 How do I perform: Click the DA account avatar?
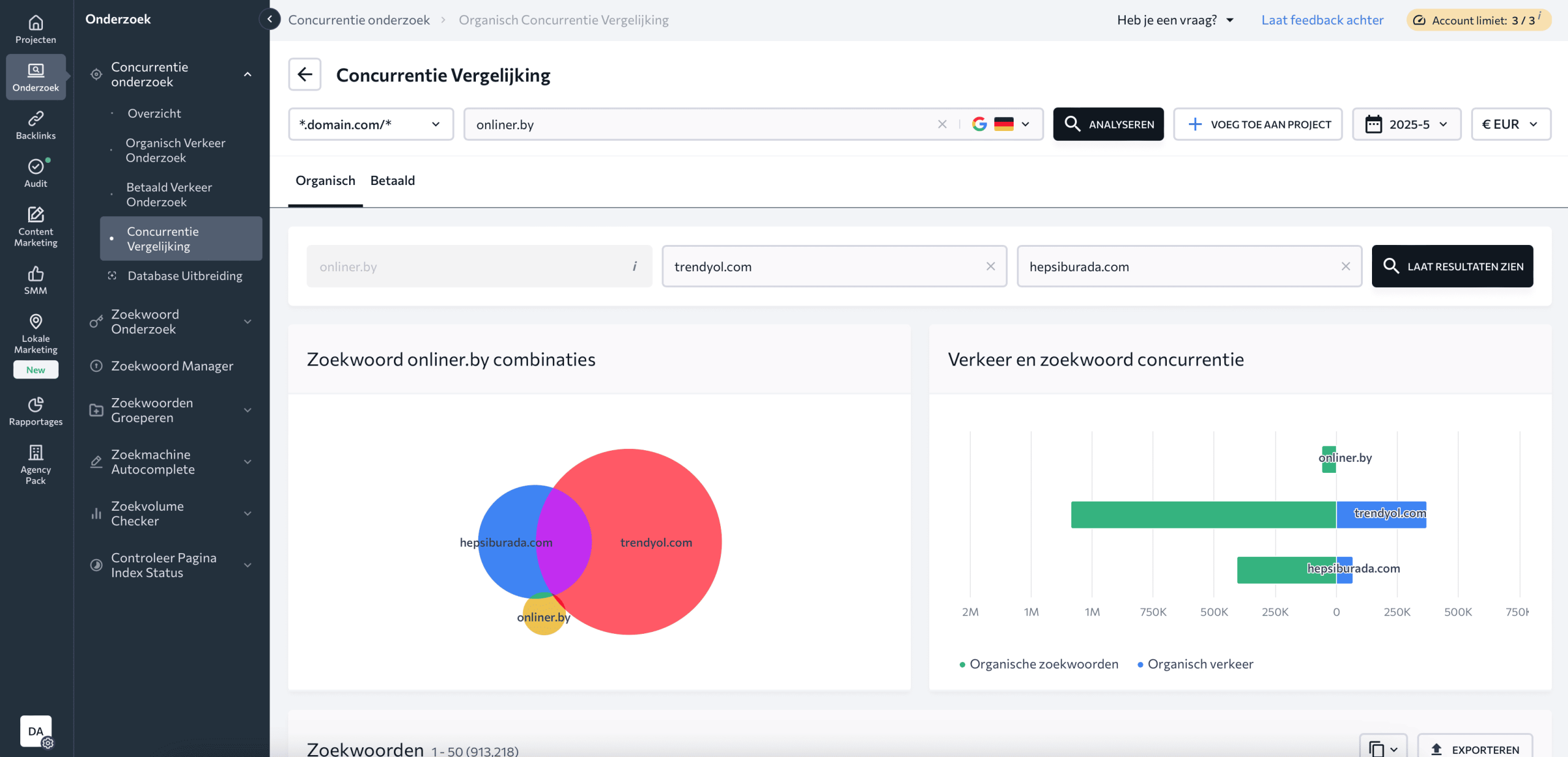click(36, 731)
